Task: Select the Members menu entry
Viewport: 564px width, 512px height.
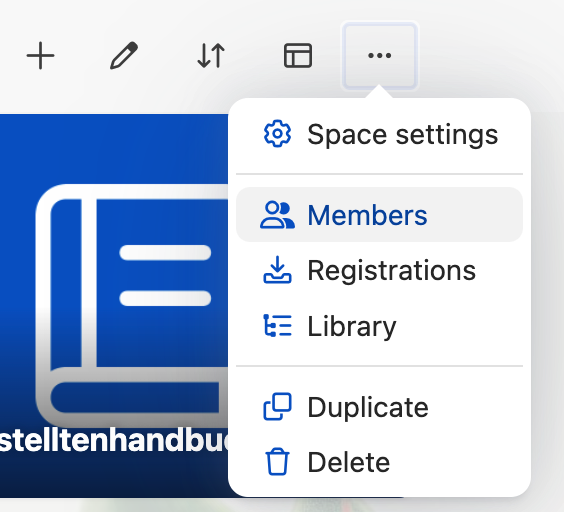Action: (379, 215)
